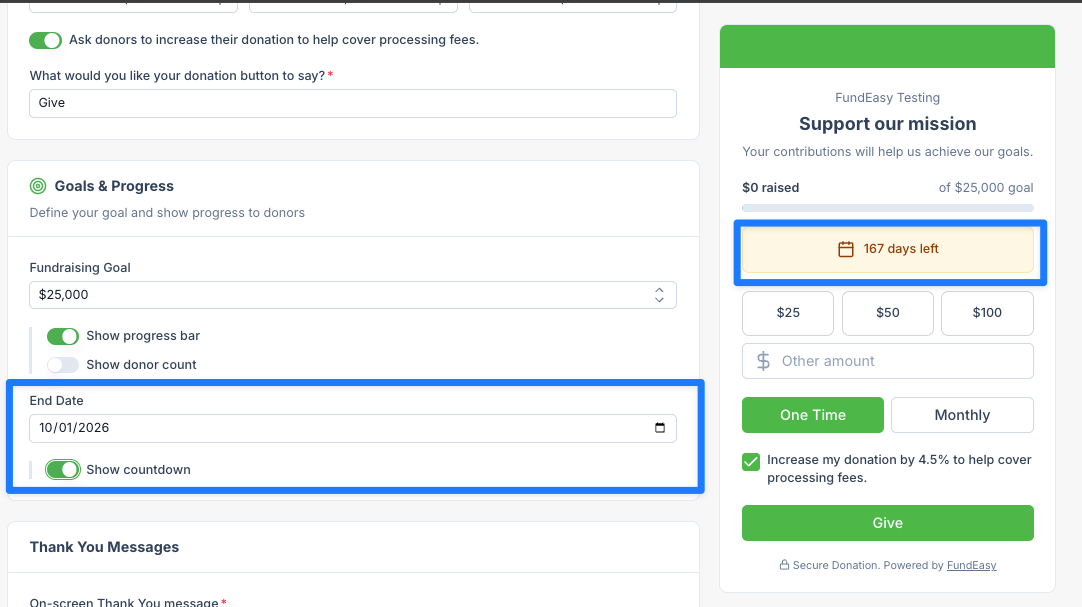Viewport: 1082px width, 607px height.
Task: Click the calendar icon beside 167 days left
Action: tap(845, 249)
